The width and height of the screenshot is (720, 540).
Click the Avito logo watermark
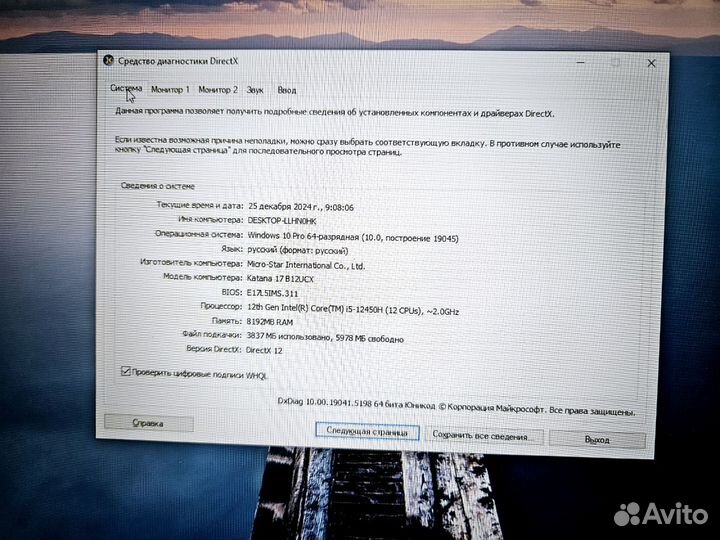click(x=660, y=514)
